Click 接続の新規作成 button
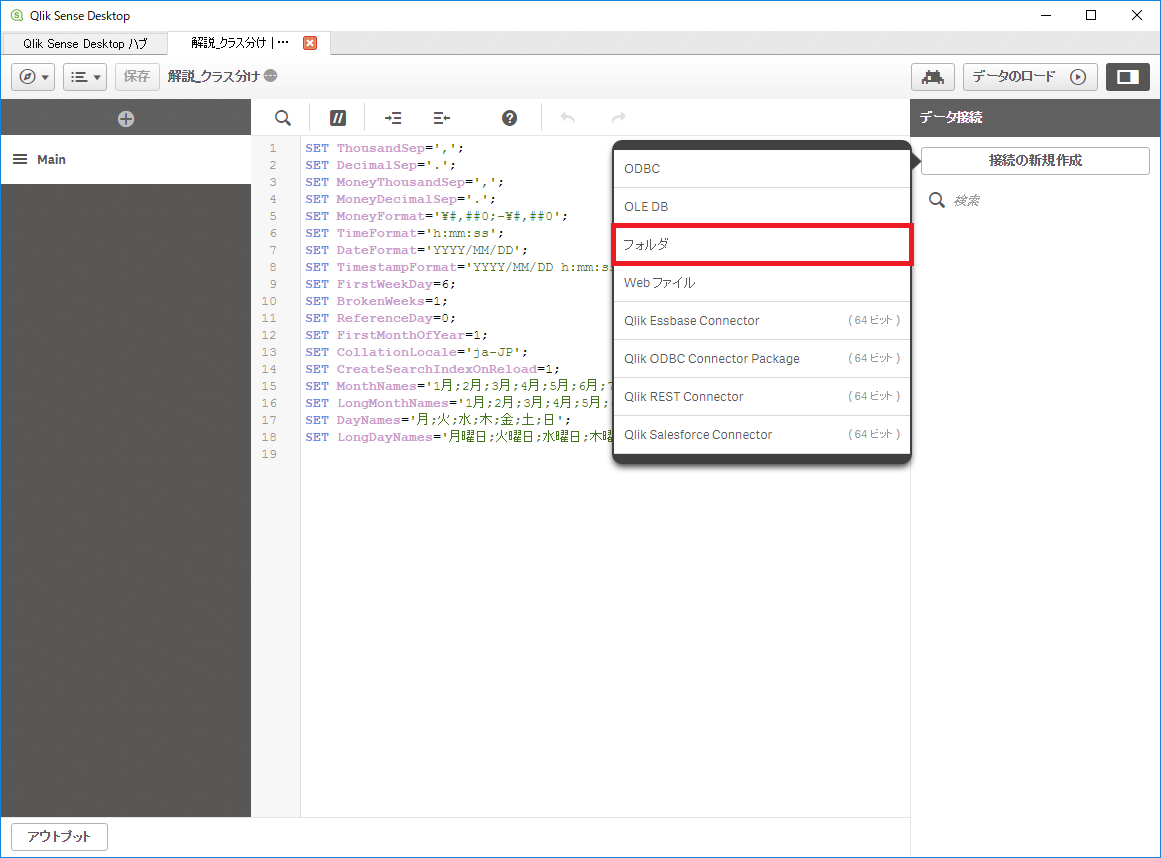Screen dimensions: 1161x858 click(x=1035, y=161)
